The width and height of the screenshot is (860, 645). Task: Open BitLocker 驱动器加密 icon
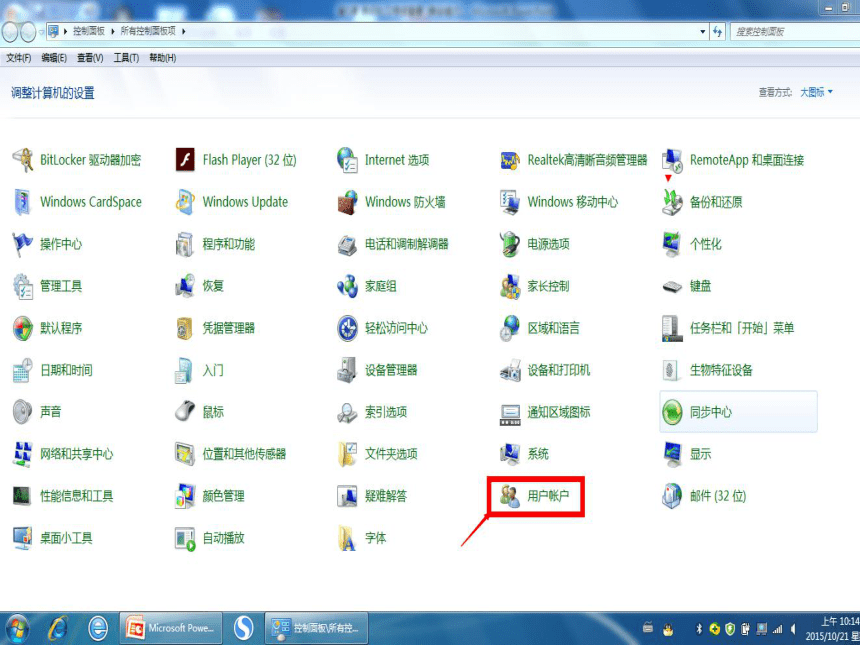tap(23, 160)
